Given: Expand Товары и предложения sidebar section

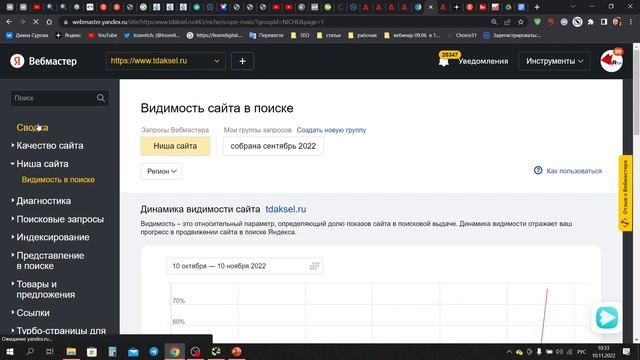Looking at the screenshot, I should [x=45, y=289].
